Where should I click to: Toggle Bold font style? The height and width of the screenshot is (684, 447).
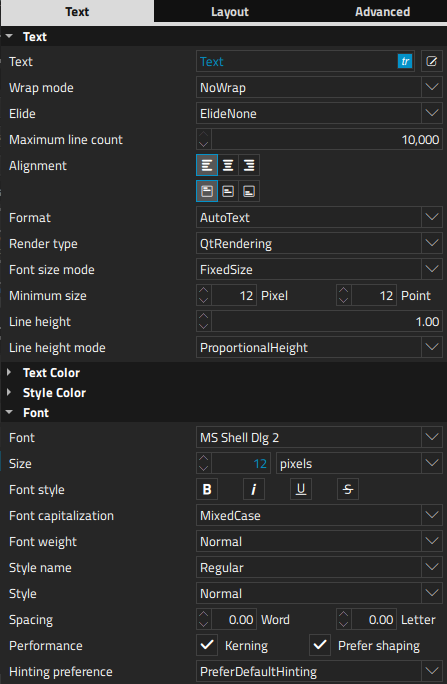[x=207, y=489]
